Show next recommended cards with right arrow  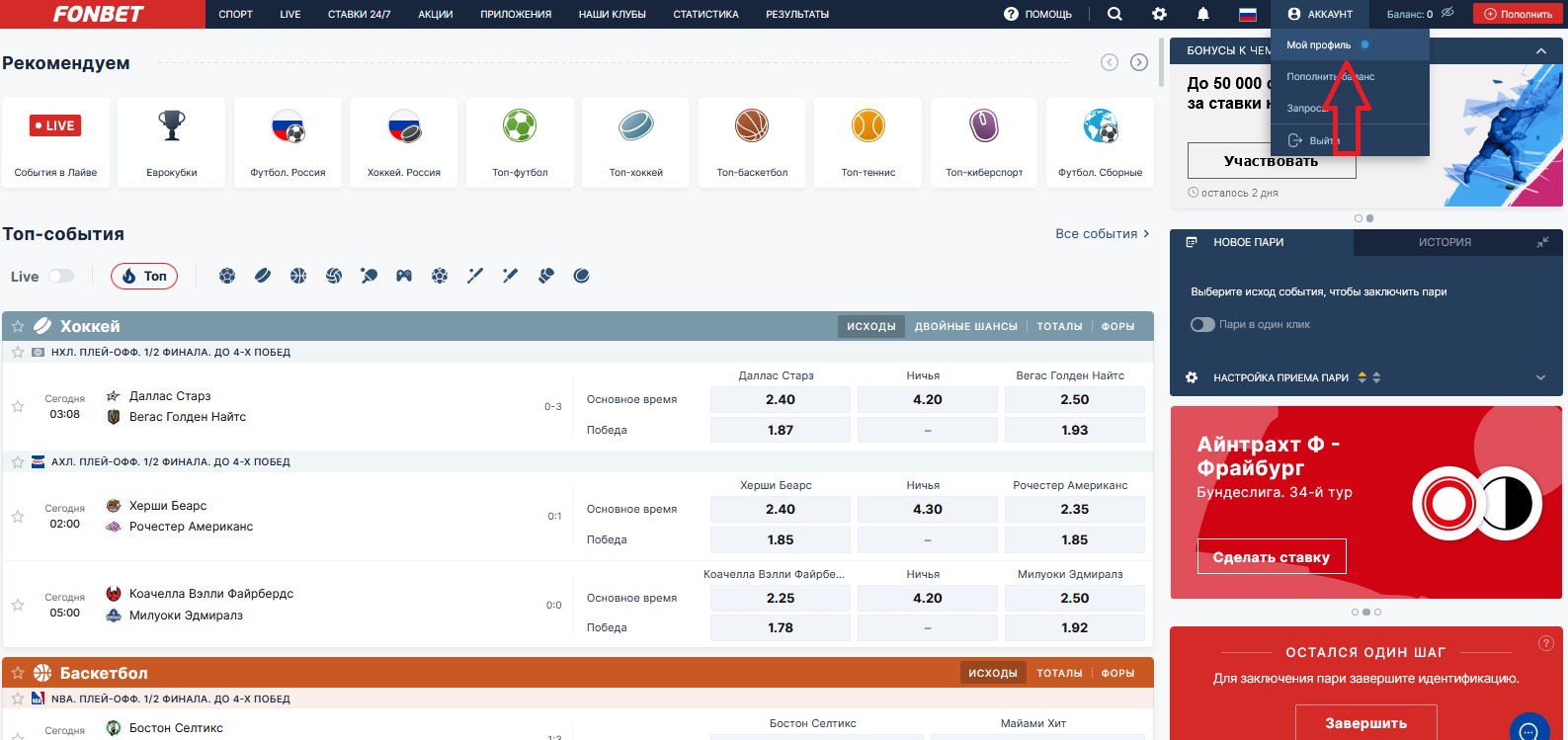[1139, 62]
